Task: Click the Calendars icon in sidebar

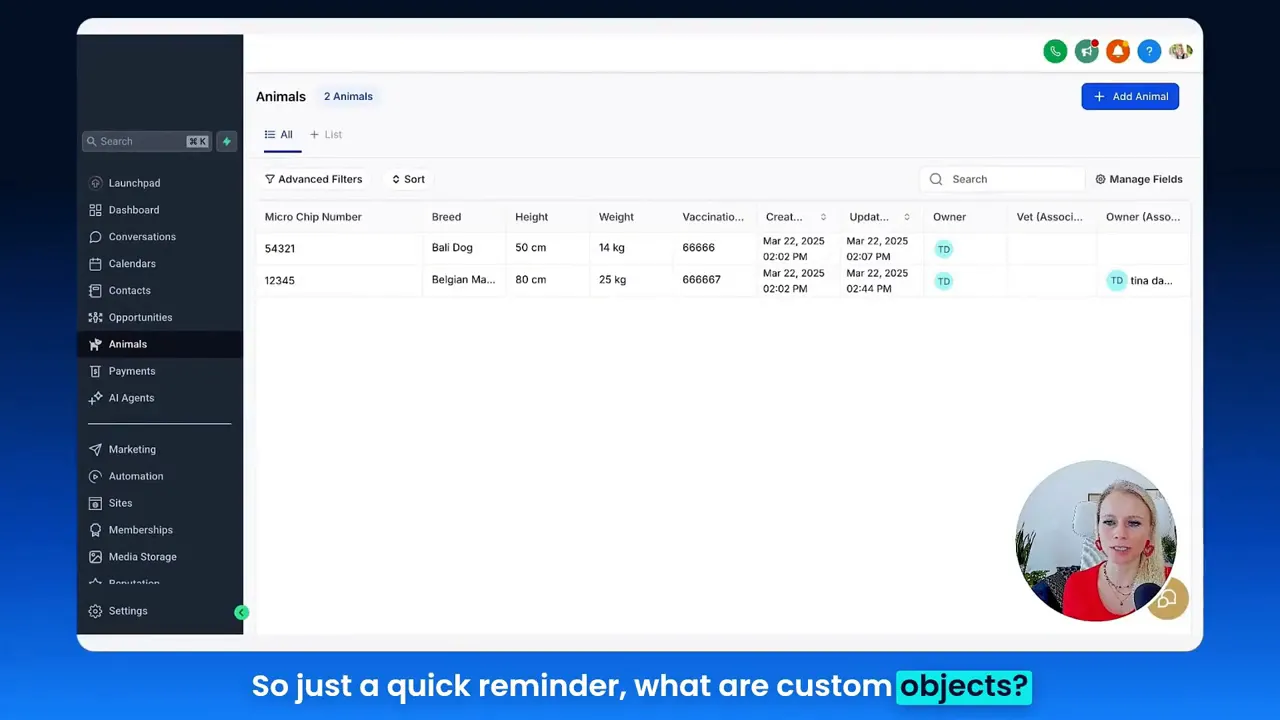Action: coord(95,264)
